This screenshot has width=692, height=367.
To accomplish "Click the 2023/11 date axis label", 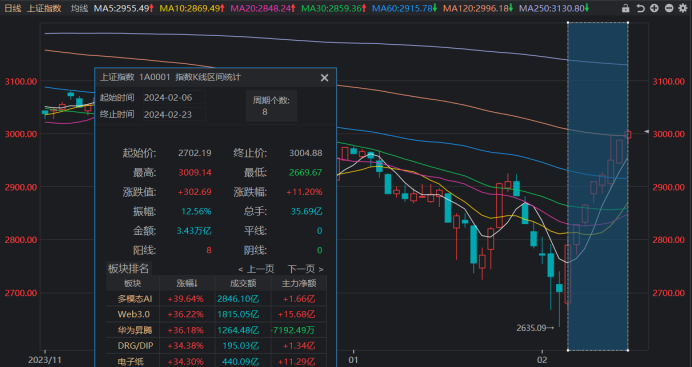I will pos(45,360).
